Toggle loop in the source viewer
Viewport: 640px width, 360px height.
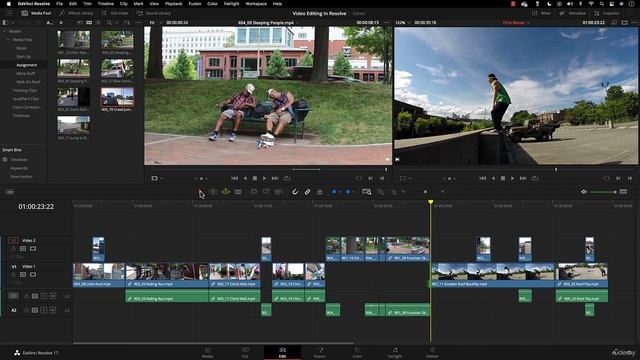click(287, 178)
